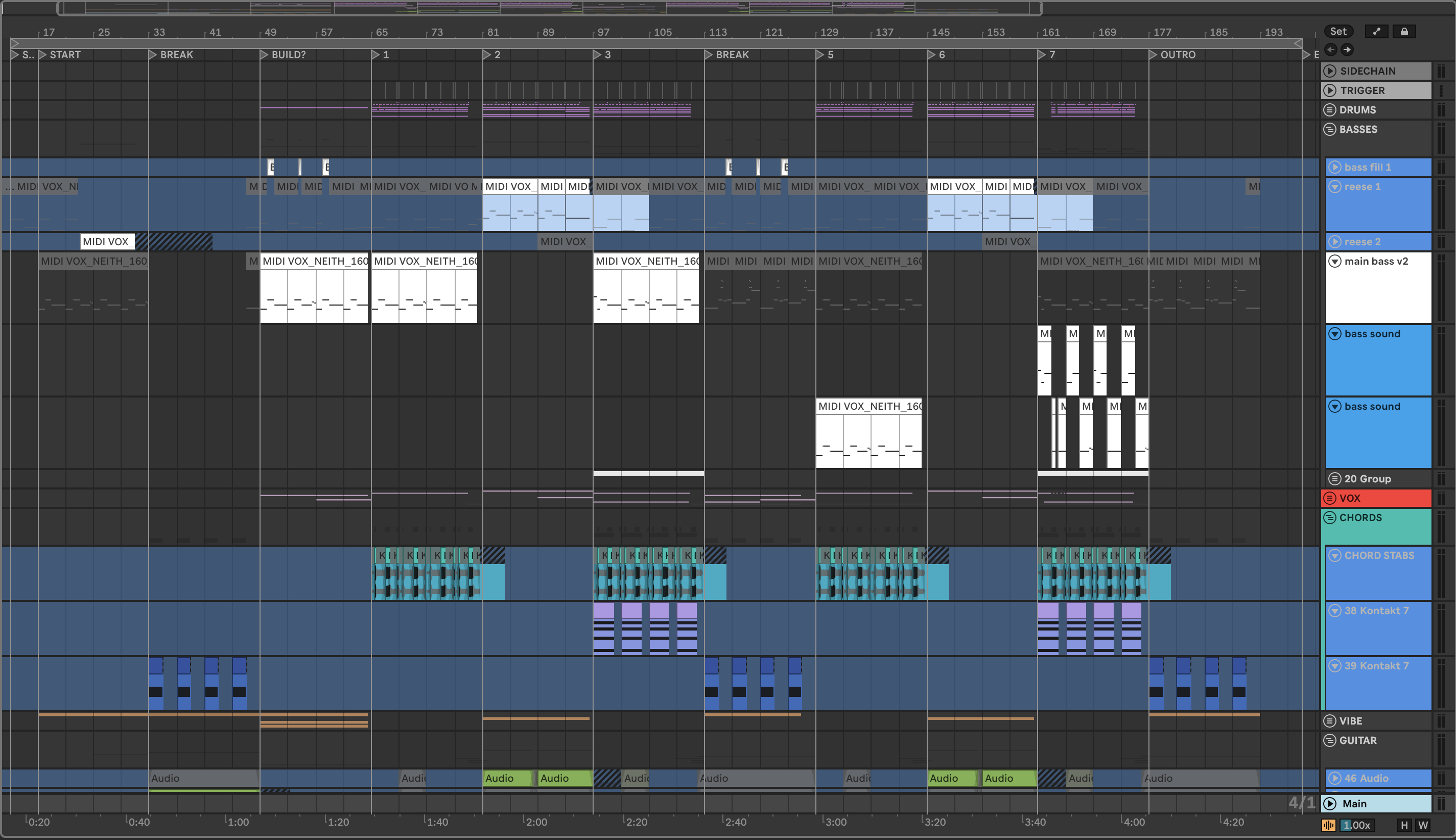Toggle the lock envelopes button
1456x840 pixels.
pyautogui.click(x=1404, y=31)
